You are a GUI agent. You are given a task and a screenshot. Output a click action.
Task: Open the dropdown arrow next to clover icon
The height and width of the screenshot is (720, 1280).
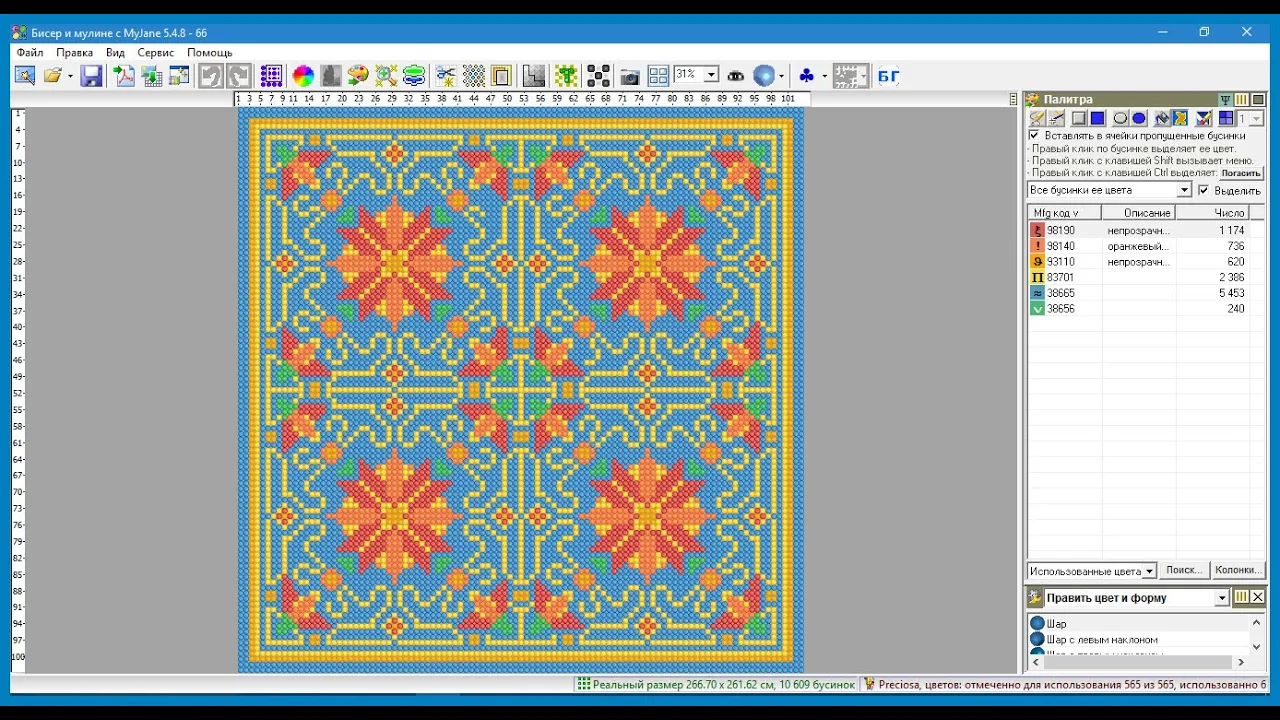tap(824, 76)
